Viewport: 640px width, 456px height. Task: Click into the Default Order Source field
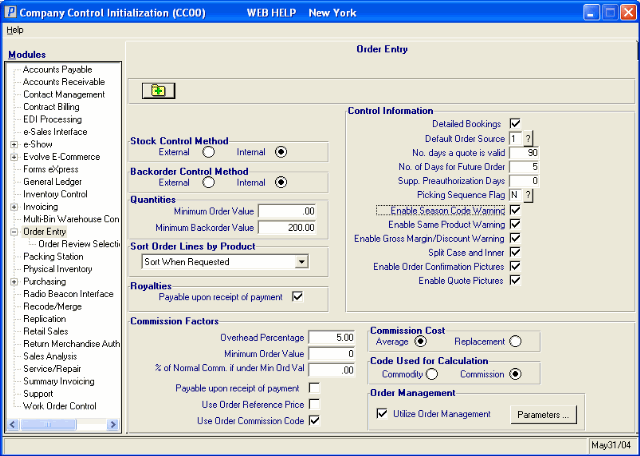516,139
